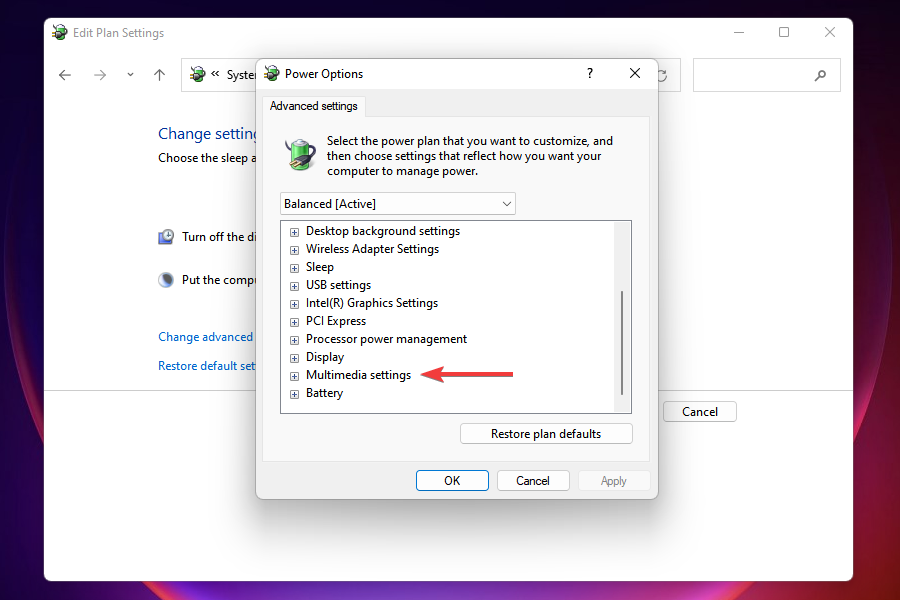Image resolution: width=900 pixels, height=600 pixels.
Task: Close the Power Options dialog
Action: click(x=635, y=73)
